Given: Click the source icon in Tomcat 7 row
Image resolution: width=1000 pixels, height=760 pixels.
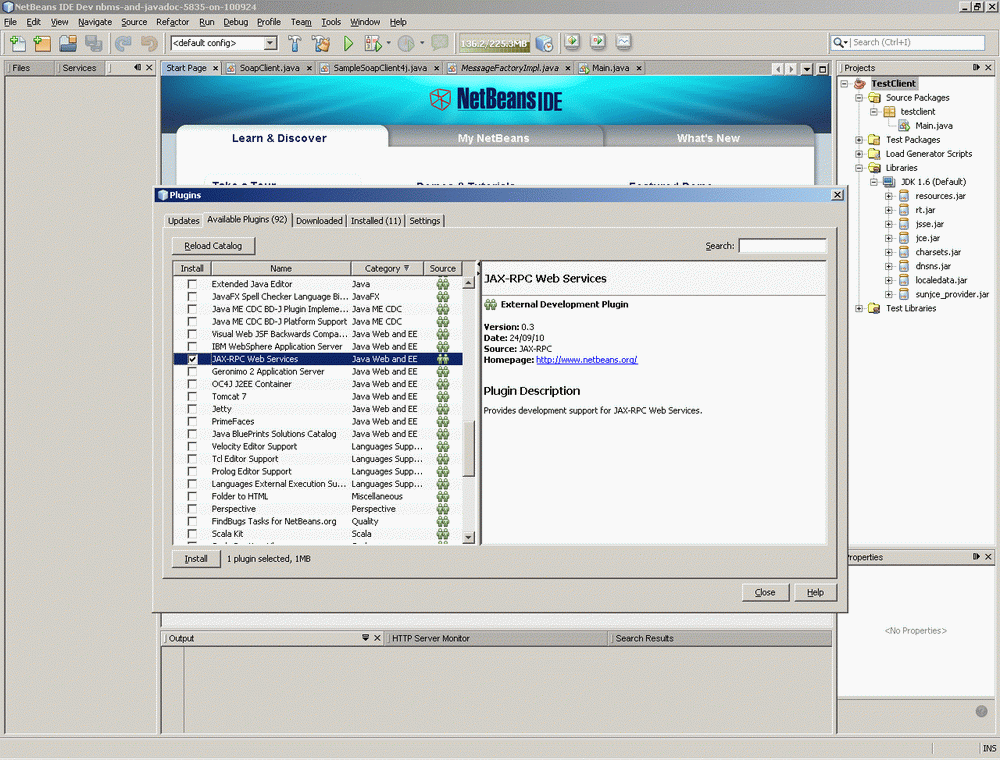Looking at the screenshot, I should click(443, 397).
